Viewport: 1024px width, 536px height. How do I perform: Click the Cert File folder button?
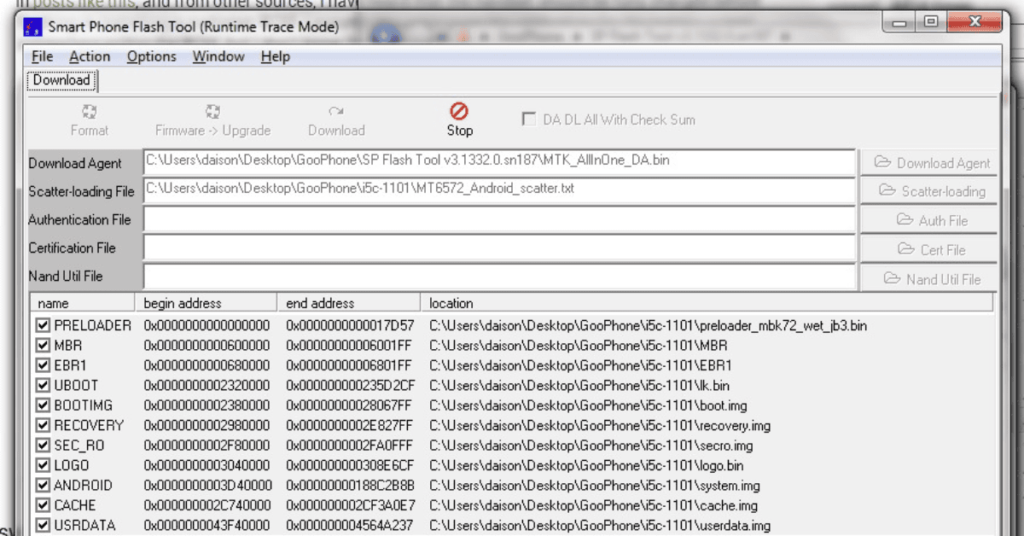[x=929, y=249]
